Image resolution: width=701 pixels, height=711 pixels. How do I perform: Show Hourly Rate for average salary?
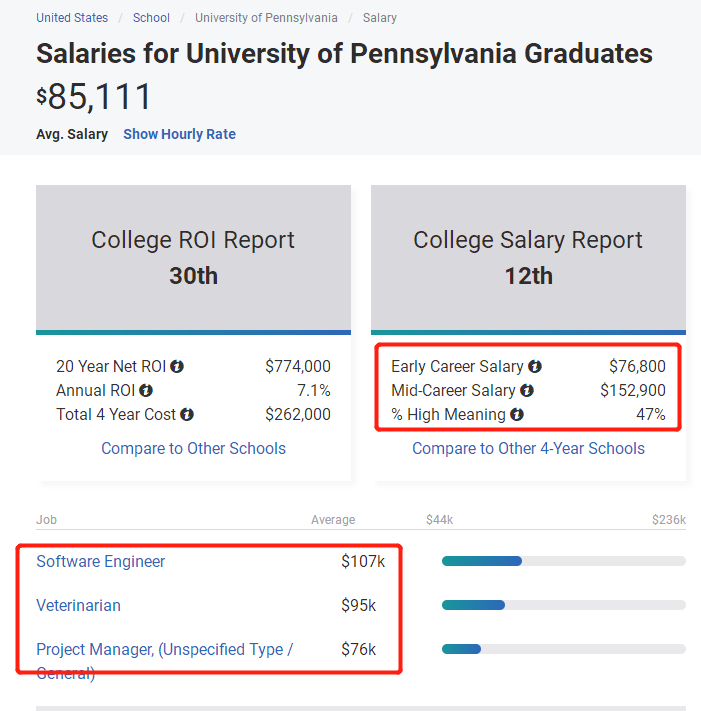[x=179, y=134]
